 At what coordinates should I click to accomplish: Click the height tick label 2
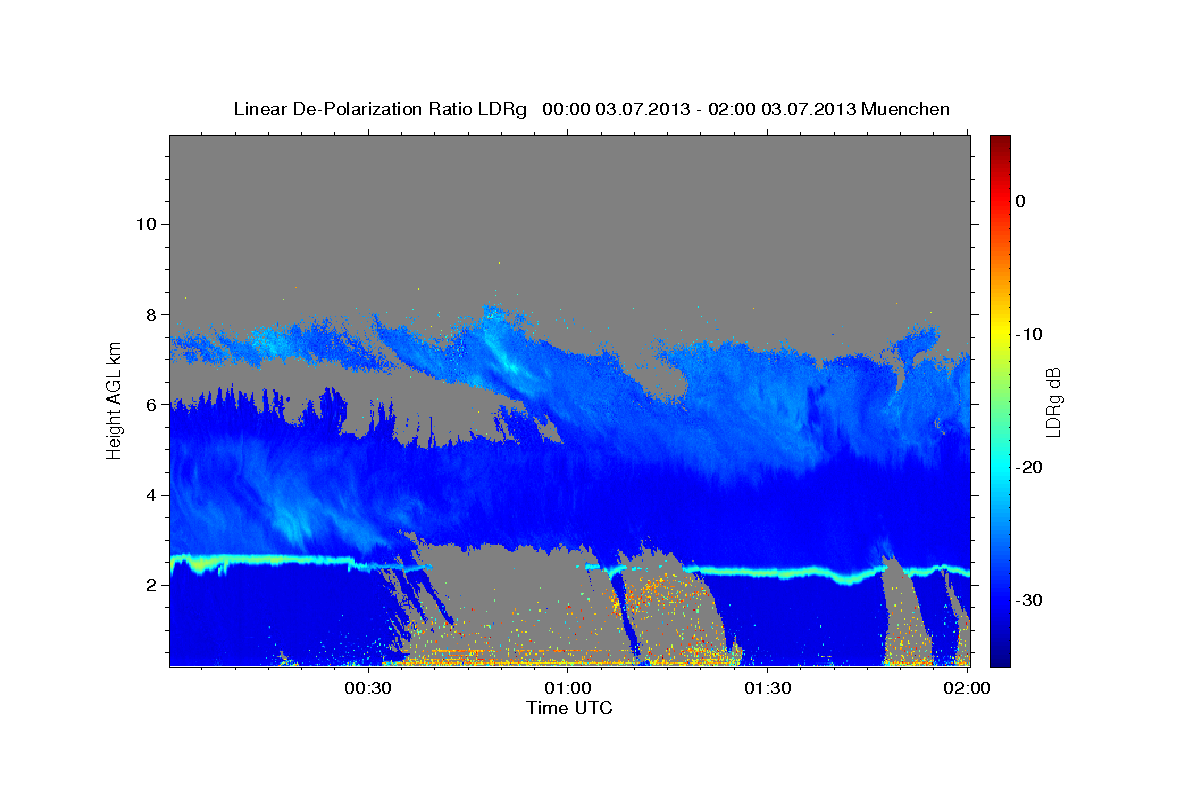(150, 585)
